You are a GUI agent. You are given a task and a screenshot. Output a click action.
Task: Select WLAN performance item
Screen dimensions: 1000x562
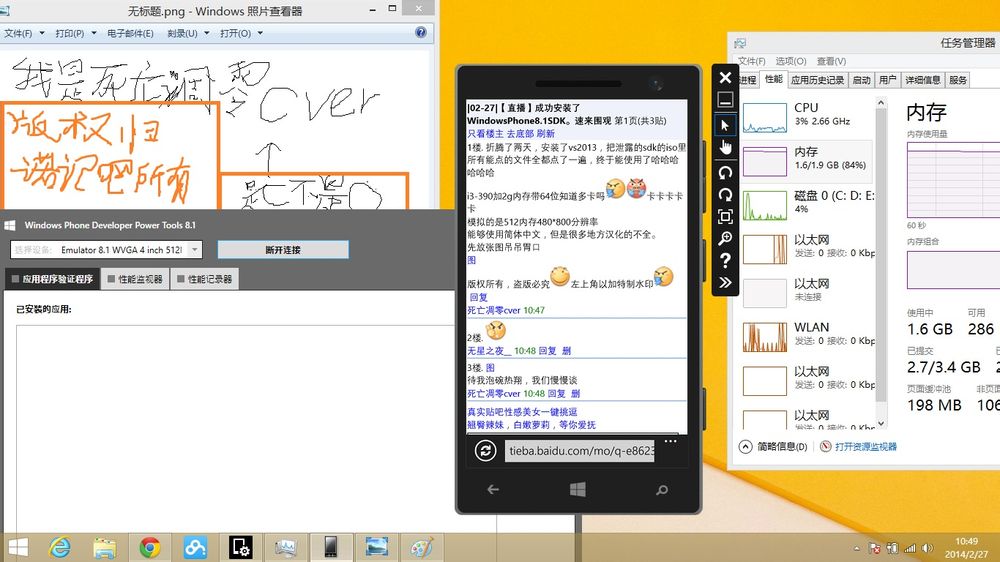[806, 336]
